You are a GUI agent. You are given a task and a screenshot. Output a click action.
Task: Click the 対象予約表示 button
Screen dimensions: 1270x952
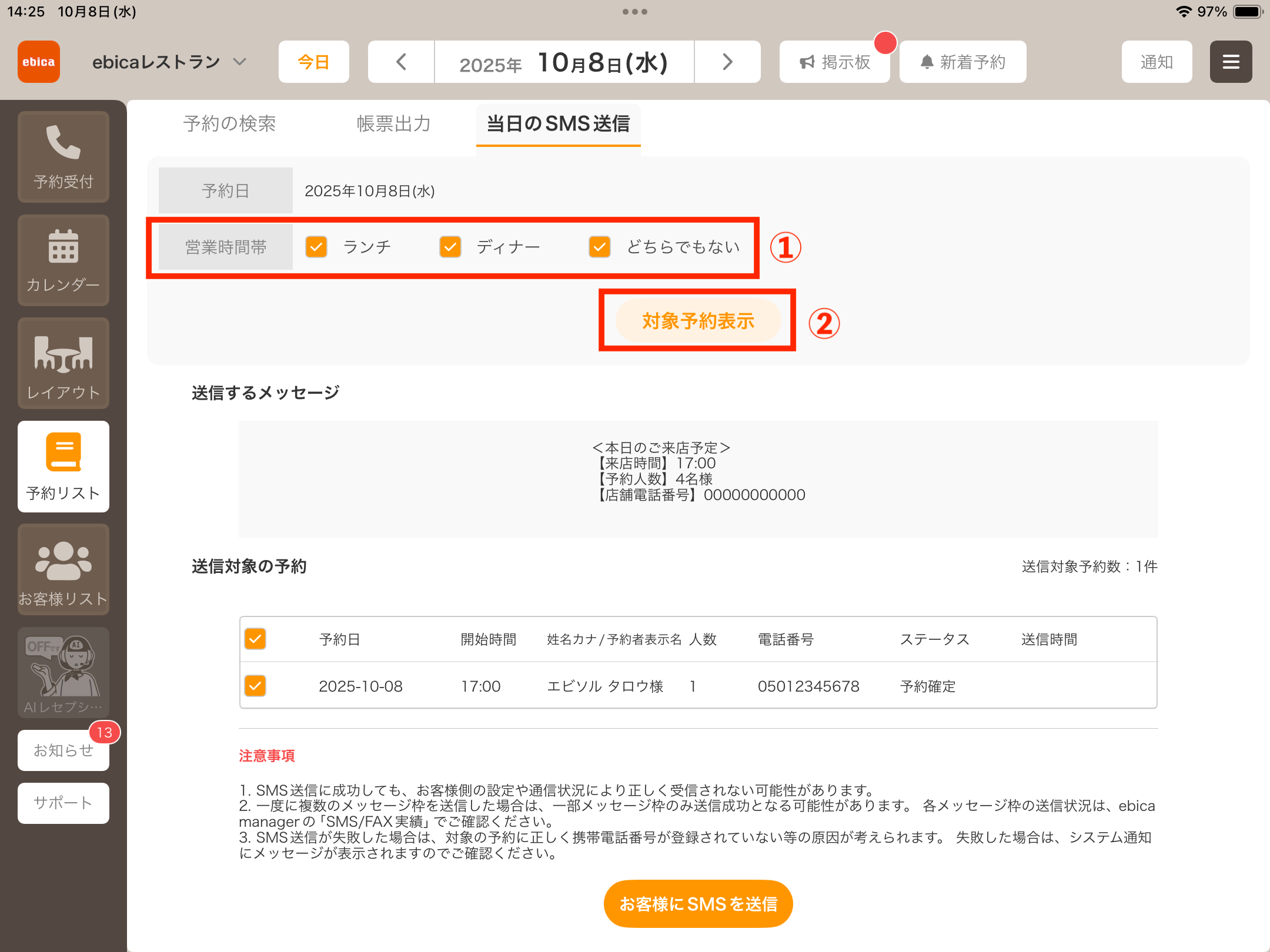coord(698,321)
